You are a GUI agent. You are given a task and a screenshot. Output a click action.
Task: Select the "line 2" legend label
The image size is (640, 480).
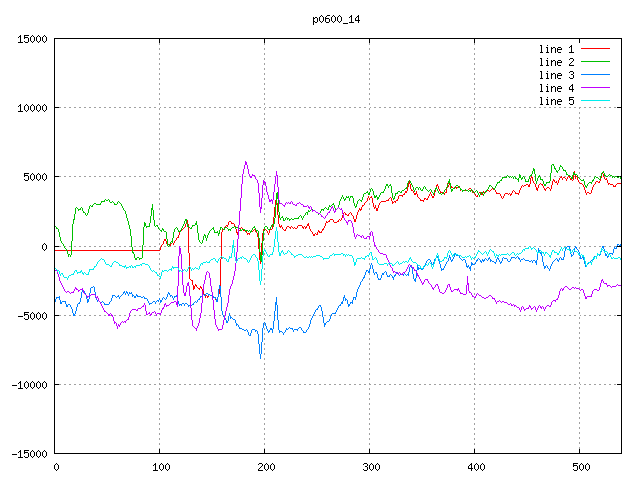click(x=556, y=62)
